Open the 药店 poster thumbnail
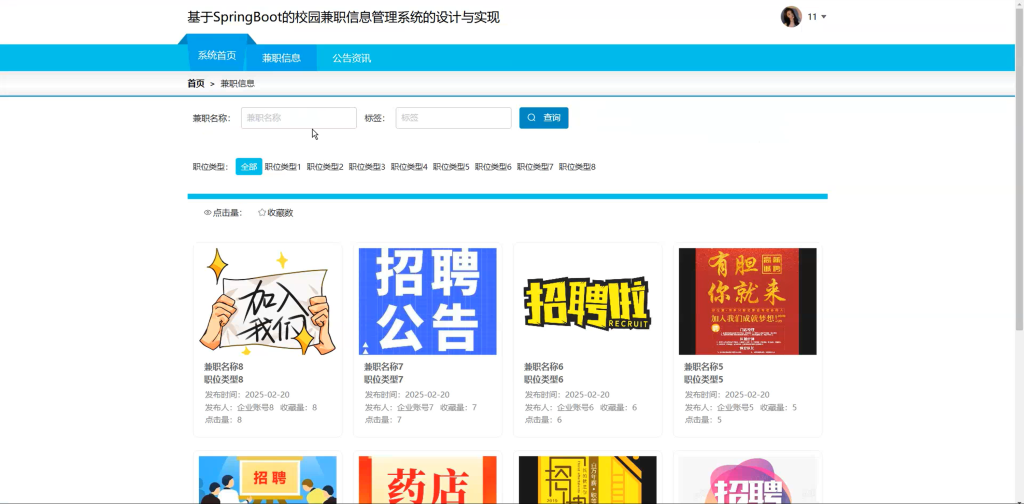The height and width of the screenshot is (504, 1024). coord(428,480)
